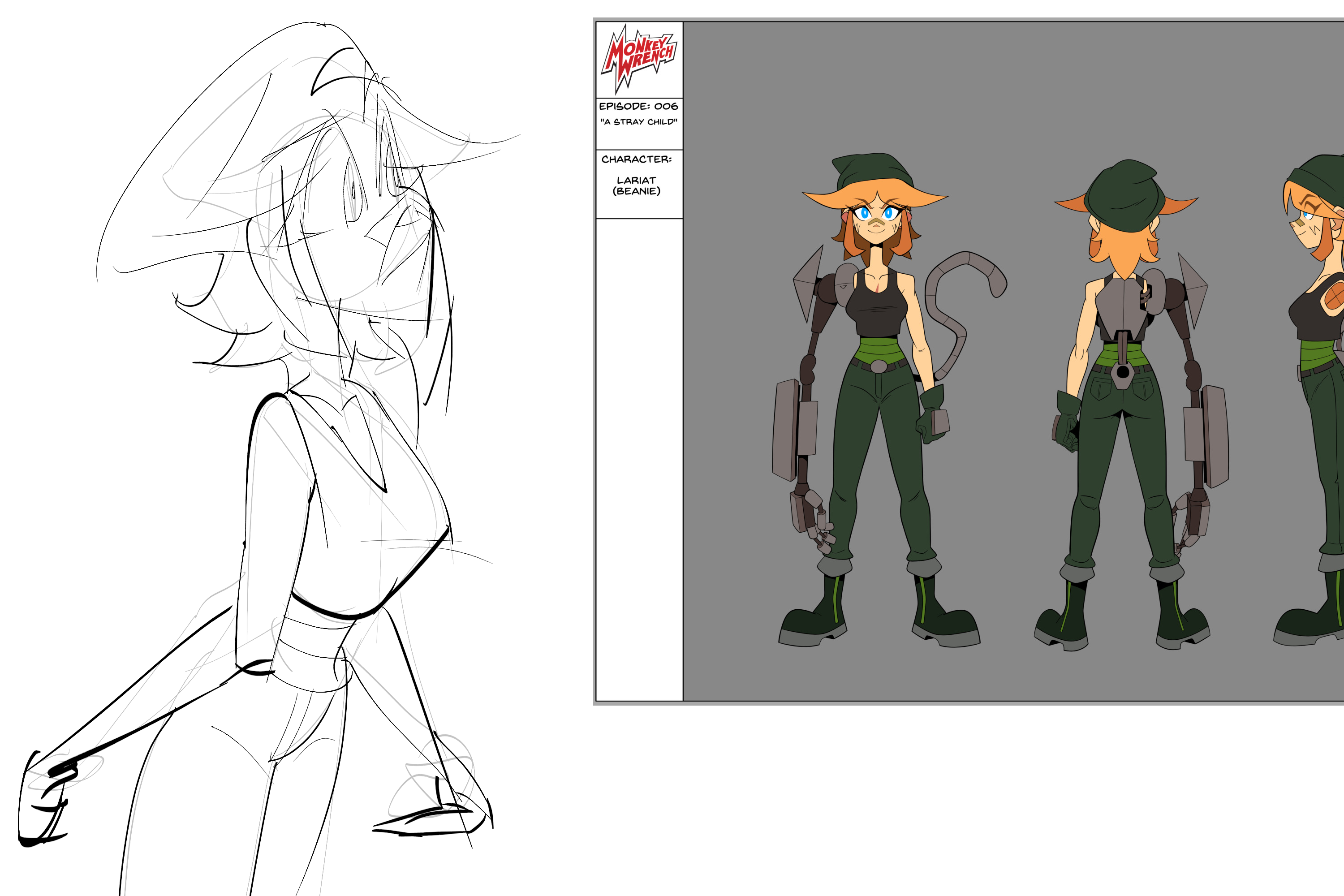Click the "LARIAT" character name
Image resolution: width=1344 pixels, height=896 pixels.
coord(636,181)
